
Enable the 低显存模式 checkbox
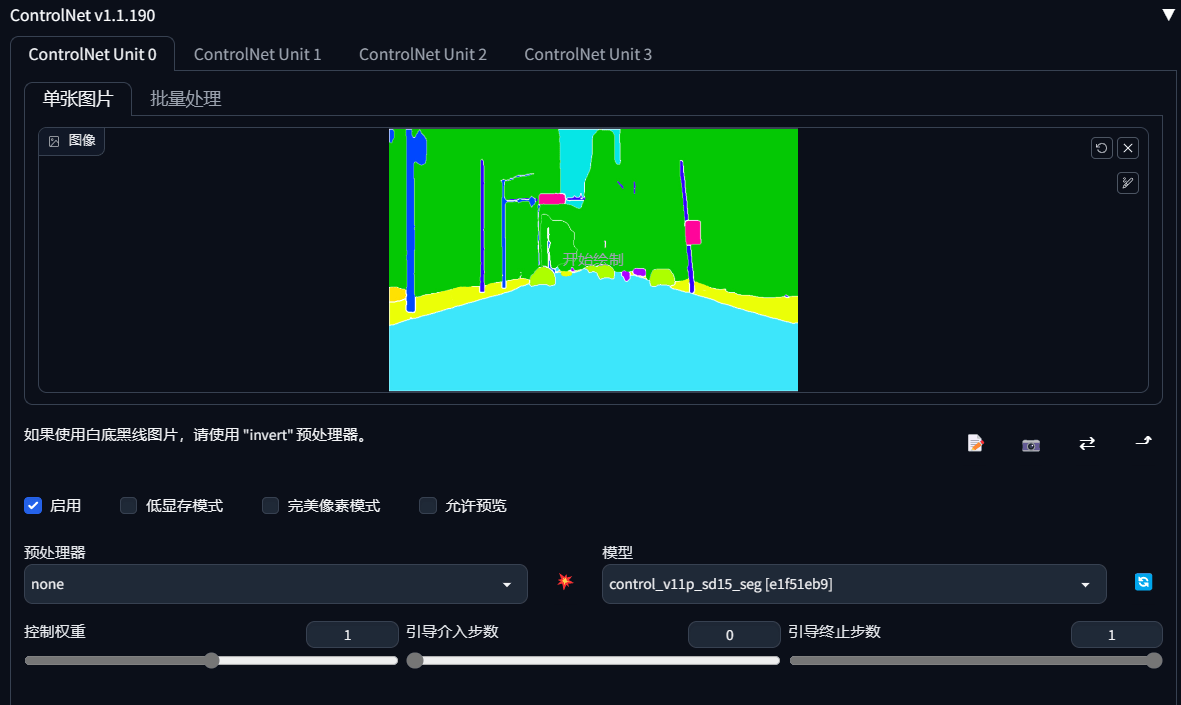coord(129,505)
